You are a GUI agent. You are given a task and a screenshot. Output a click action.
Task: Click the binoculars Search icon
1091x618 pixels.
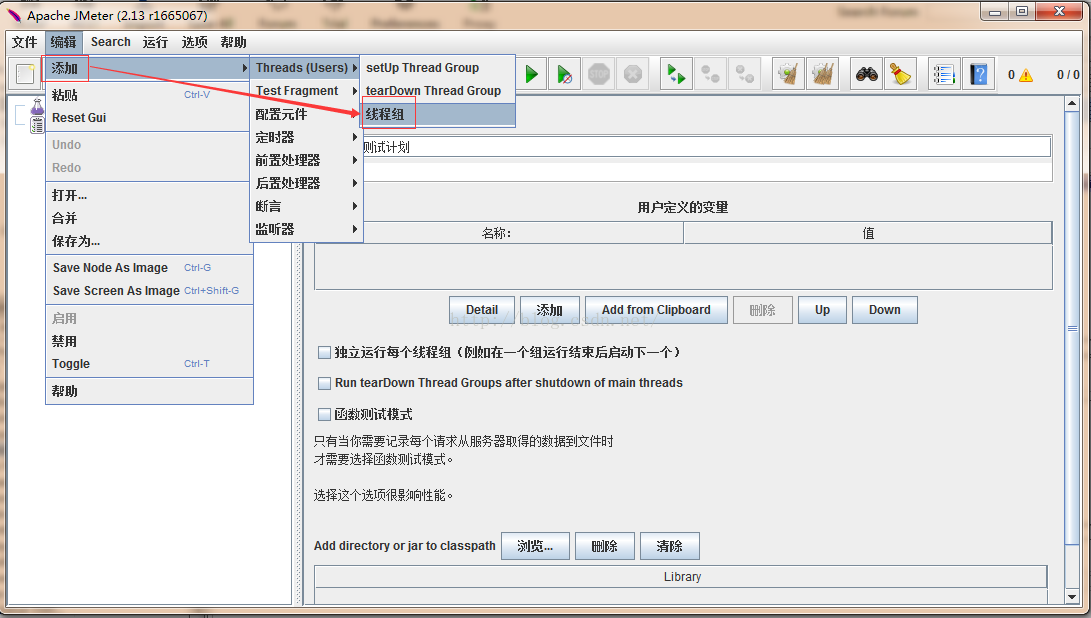tap(866, 74)
